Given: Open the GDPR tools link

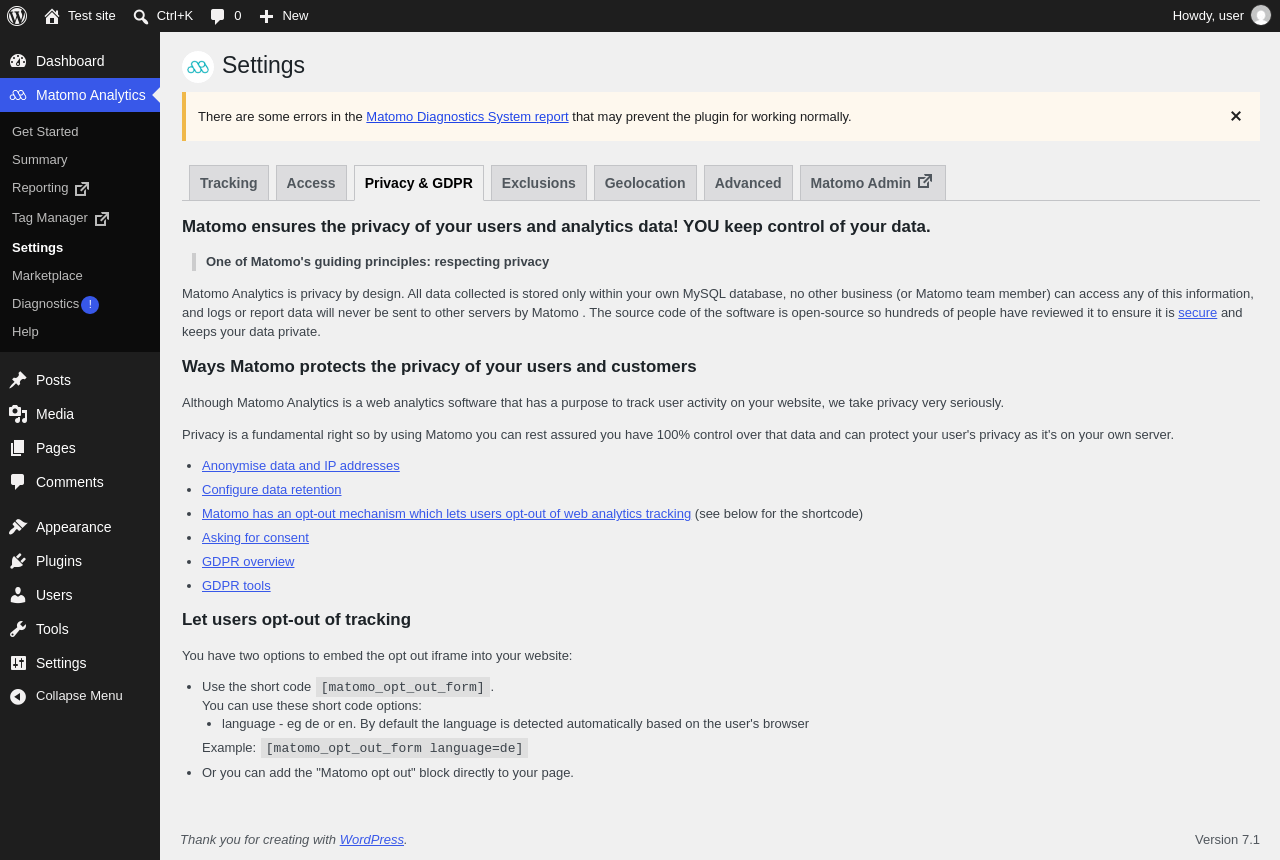Looking at the screenshot, I should coord(236,585).
